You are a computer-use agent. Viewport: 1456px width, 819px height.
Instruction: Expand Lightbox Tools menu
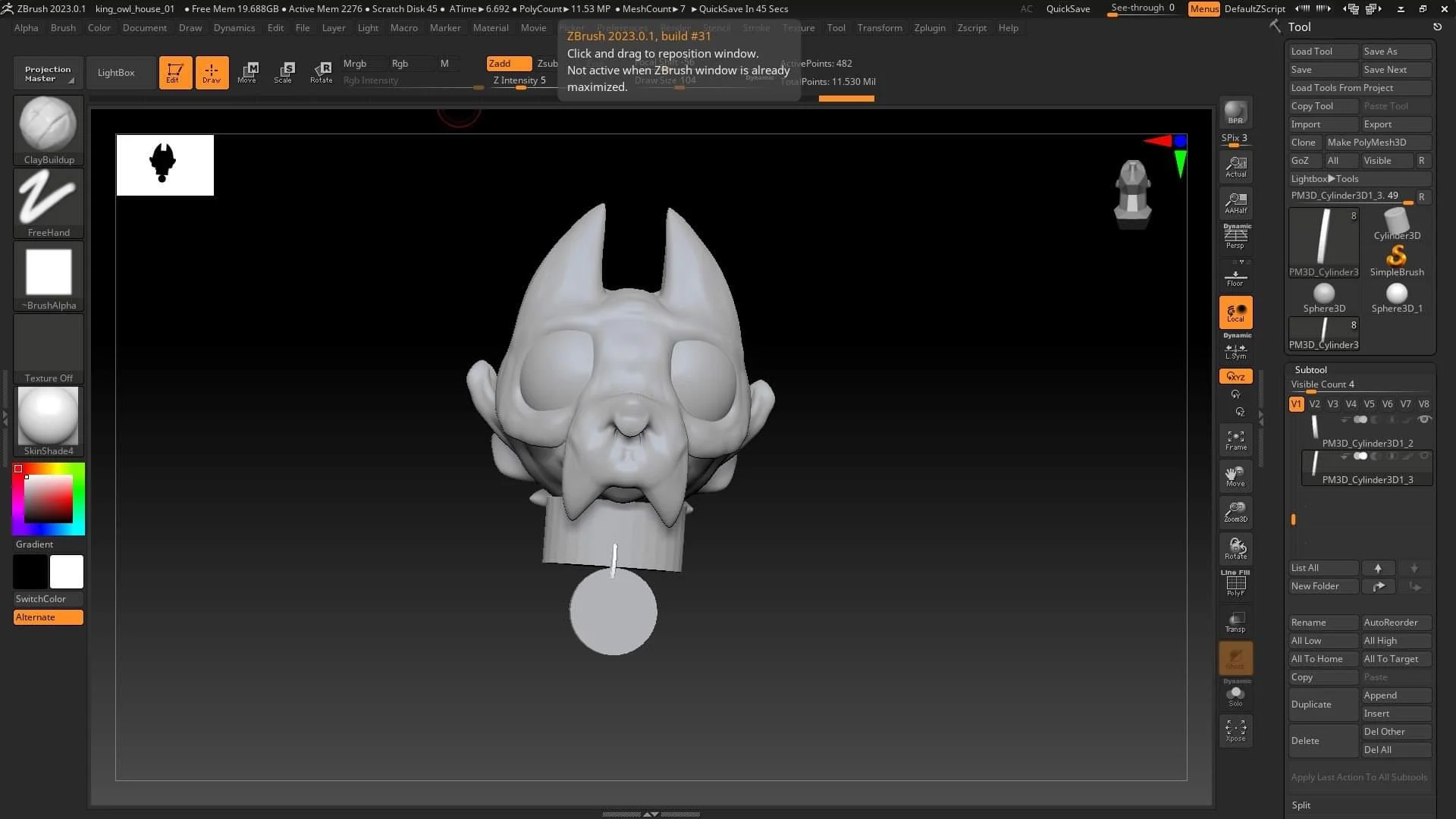coord(1325,179)
